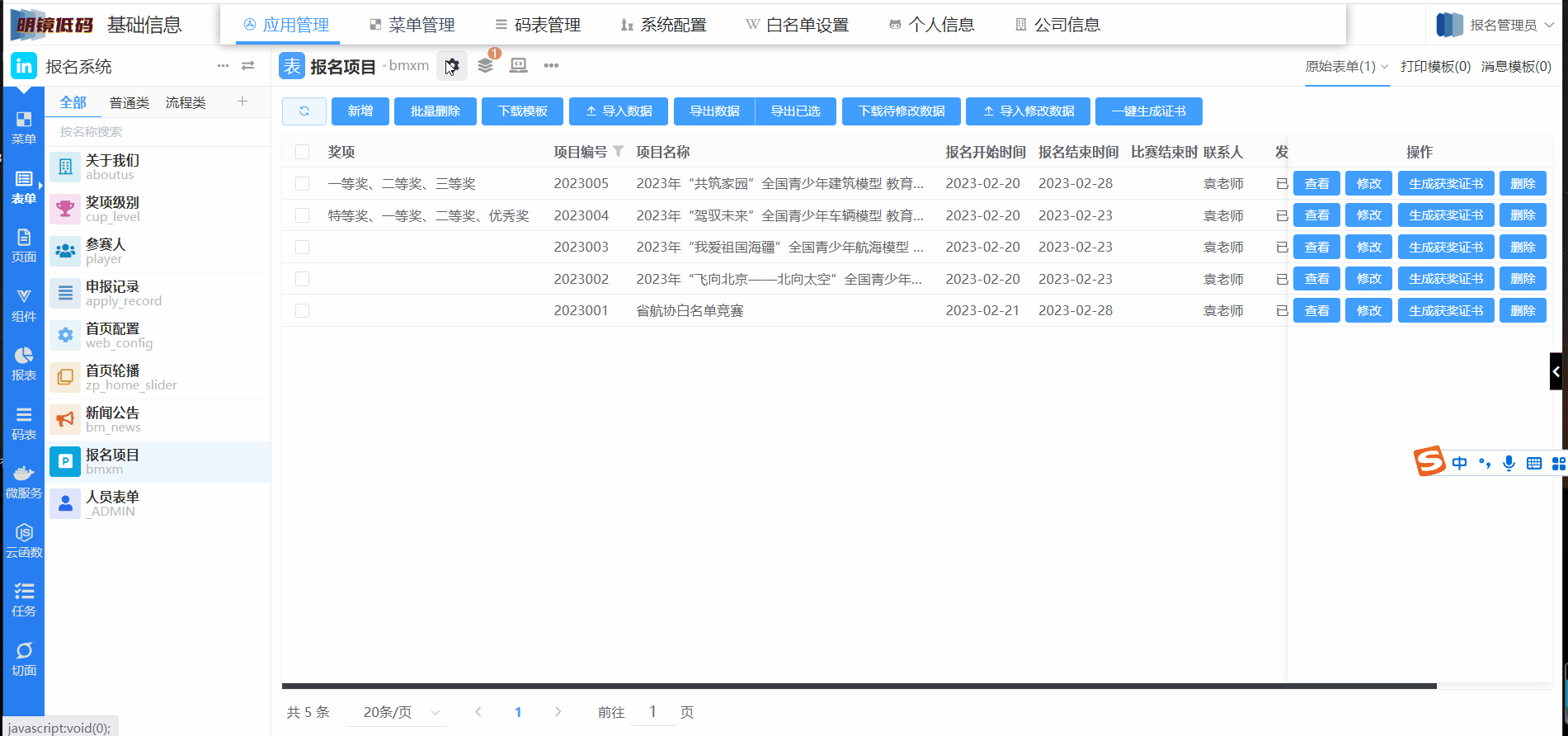Open the 页面 sidebar icon

coord(23,246)
